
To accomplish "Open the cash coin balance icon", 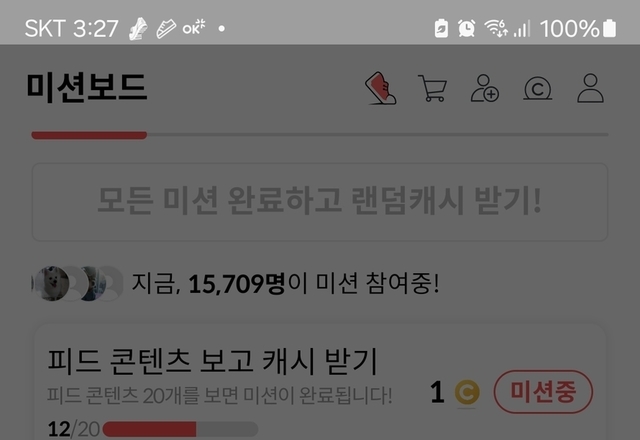I will (538, 89).
